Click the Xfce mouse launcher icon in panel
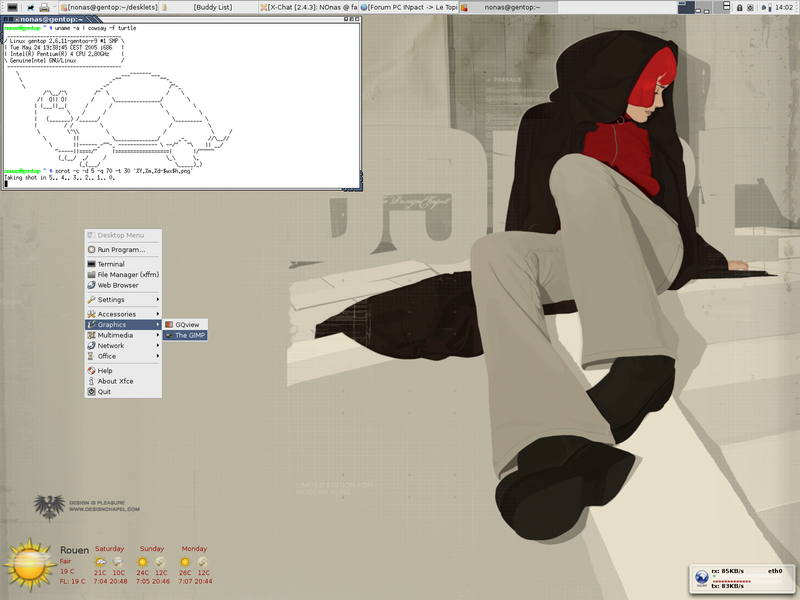 pyautogui.click(x=30, y=7)
